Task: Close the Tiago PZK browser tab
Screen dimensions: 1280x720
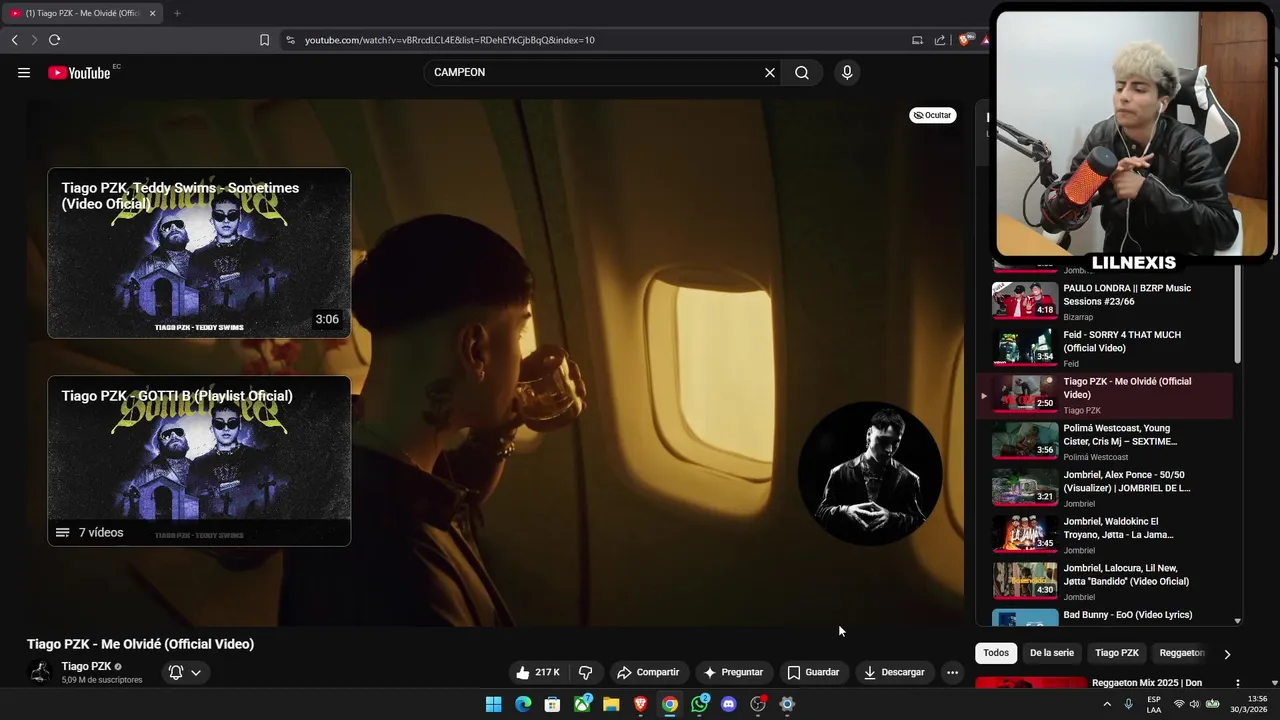Action: pyautogui.click(x=152, y=13)
